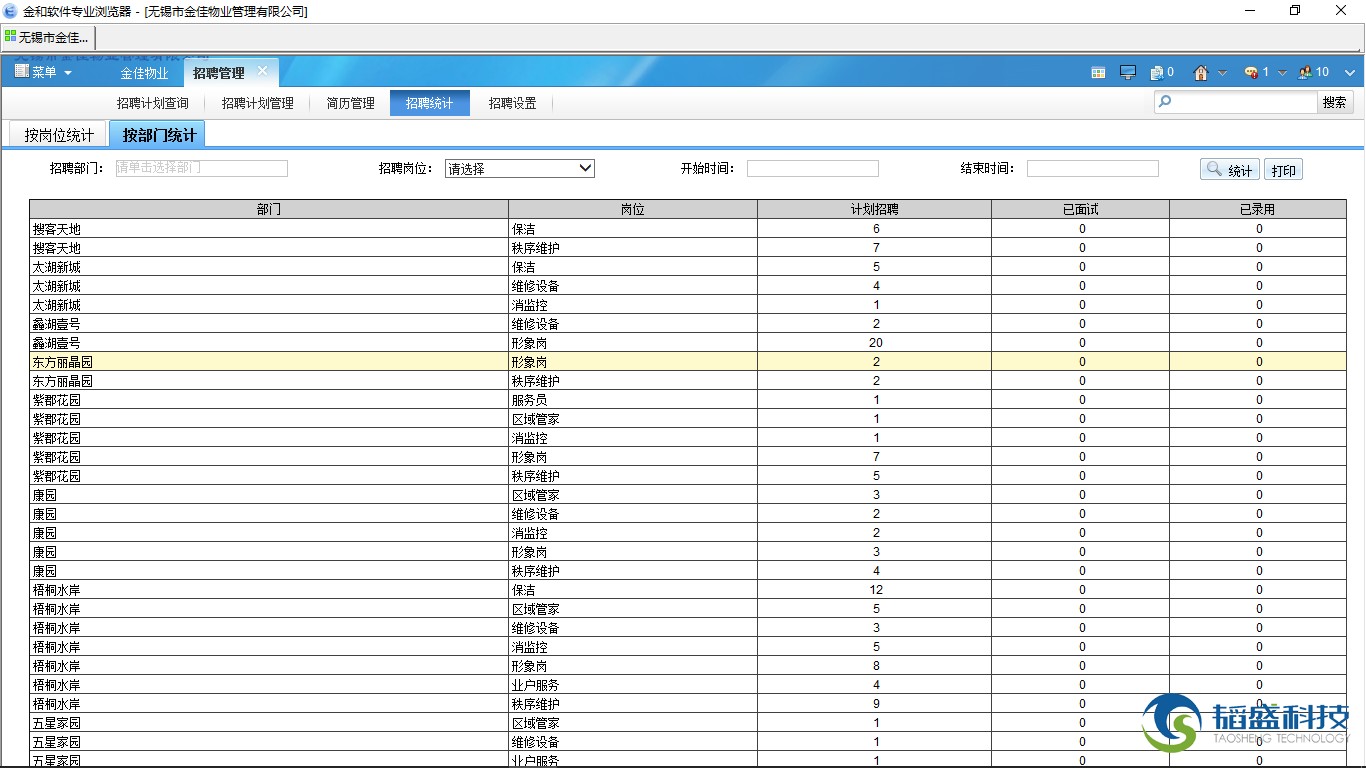Select the 紫郡花园 服务员 position cell
Screen dimensions: 1366x768
[x=633, y=400]
